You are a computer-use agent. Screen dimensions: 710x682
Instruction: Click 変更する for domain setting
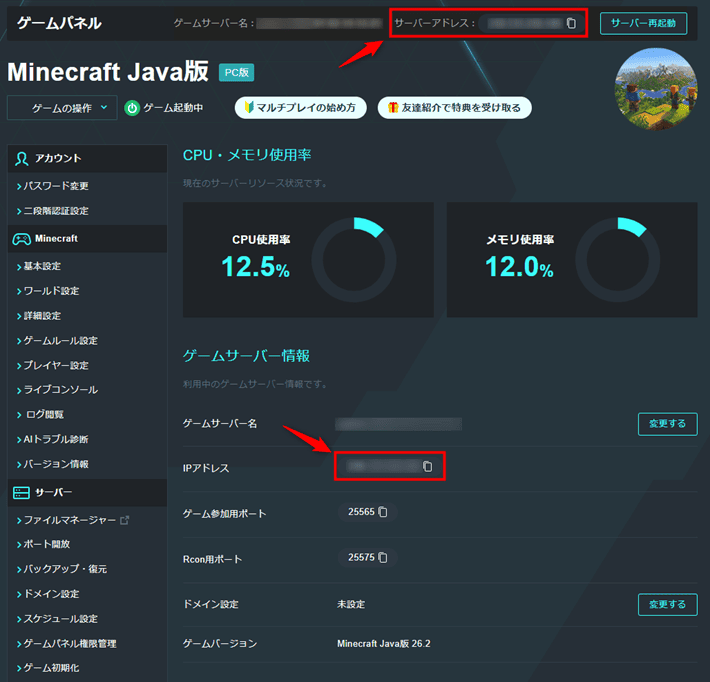[x=667, y=605]
